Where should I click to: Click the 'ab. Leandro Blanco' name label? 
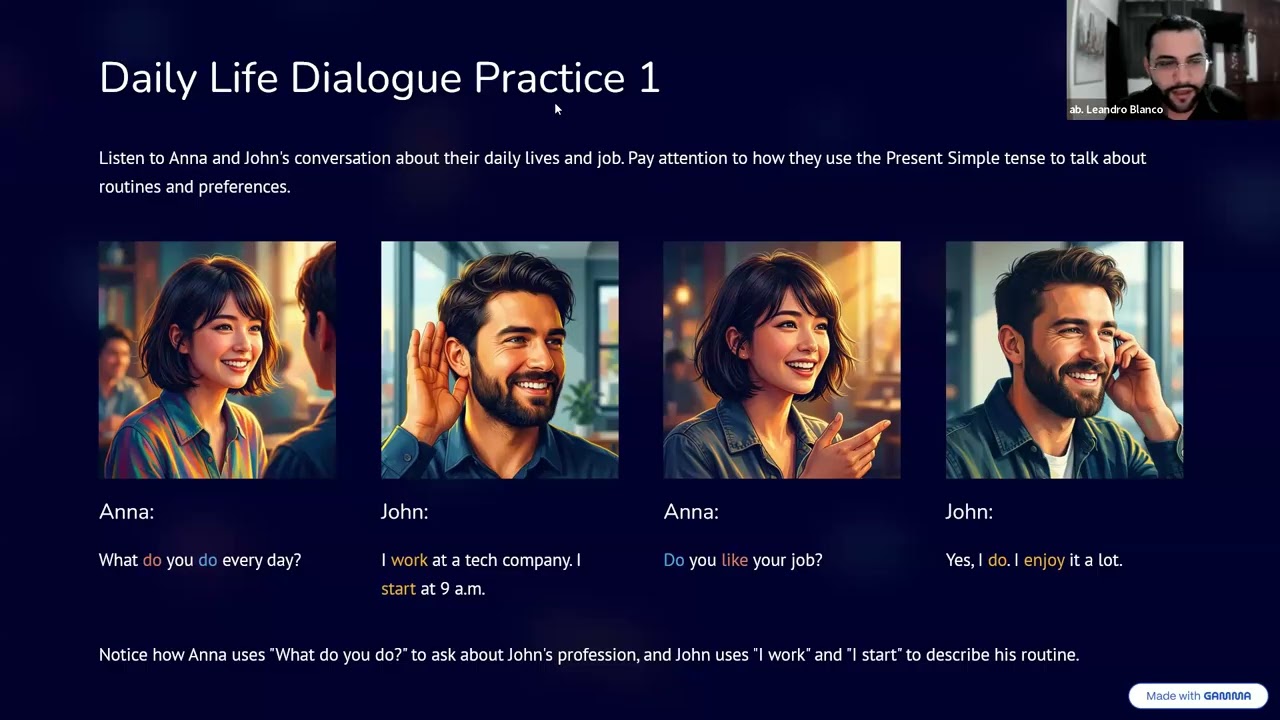point(1116,109)
